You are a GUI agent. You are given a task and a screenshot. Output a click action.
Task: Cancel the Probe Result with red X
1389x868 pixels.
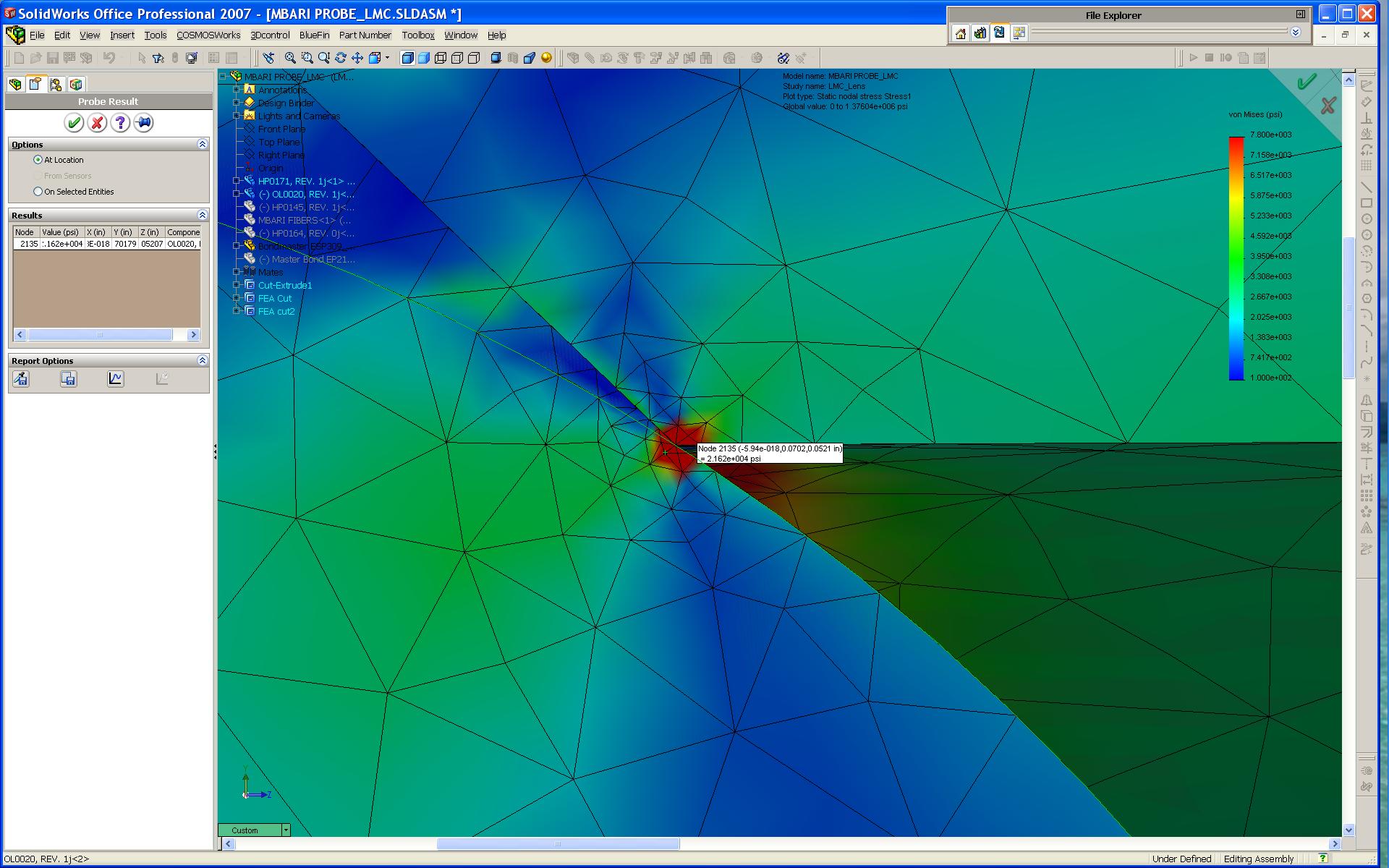(x=97, y=123)
